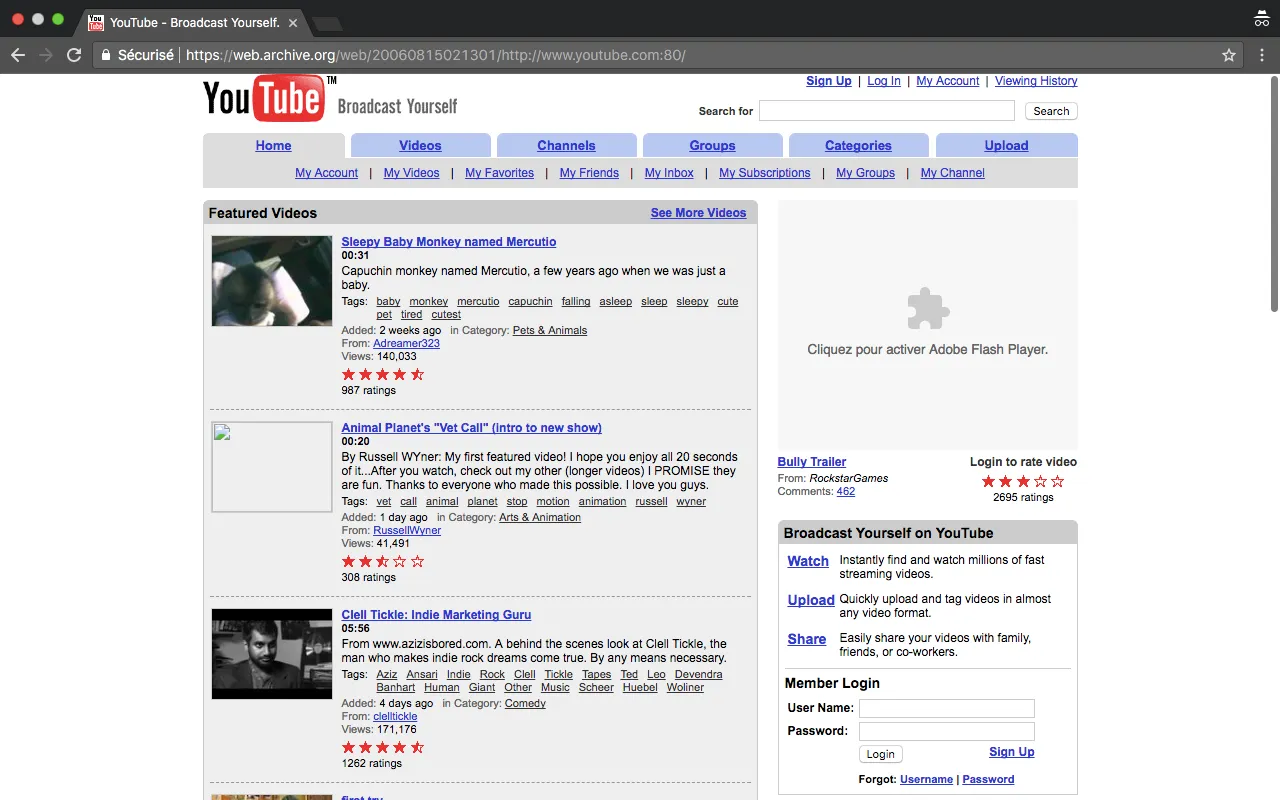The width and height of the screenshot is (1280, 800).
Task: Open Clell Tickle: Indie Marketing Guru link
Action: point(436,615)
